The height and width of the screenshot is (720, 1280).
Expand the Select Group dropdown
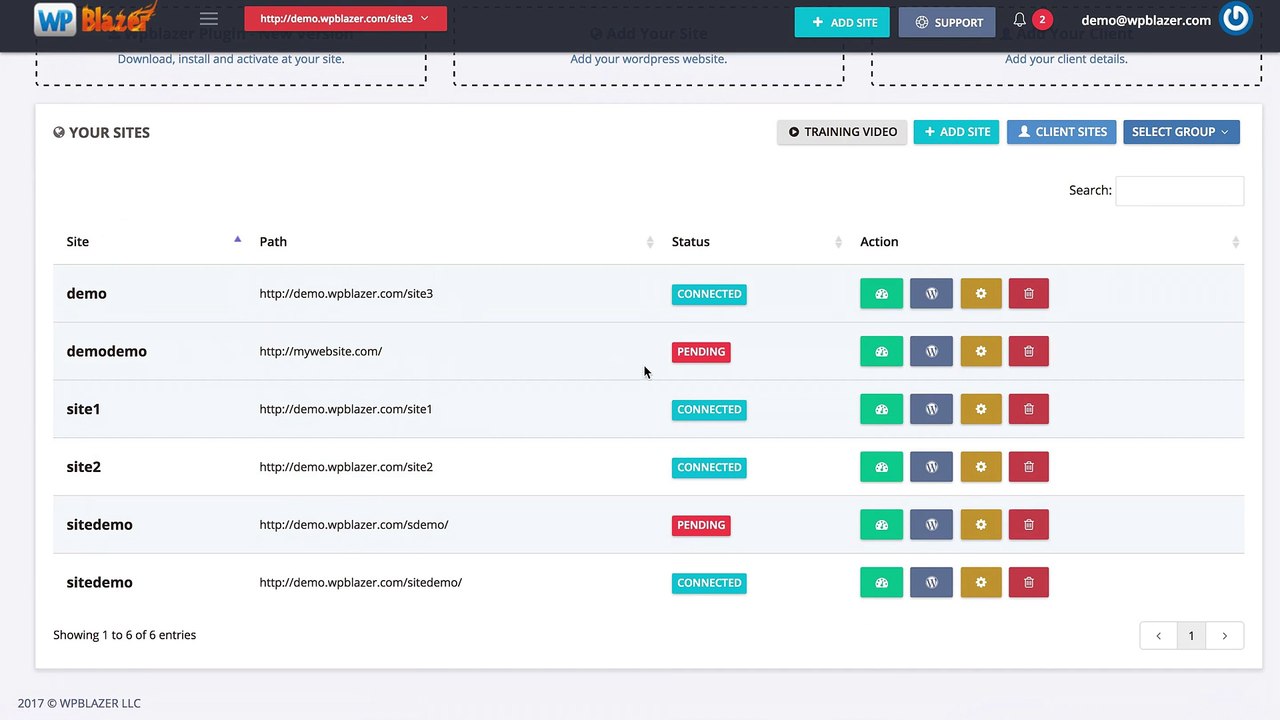pos(1181,132)
